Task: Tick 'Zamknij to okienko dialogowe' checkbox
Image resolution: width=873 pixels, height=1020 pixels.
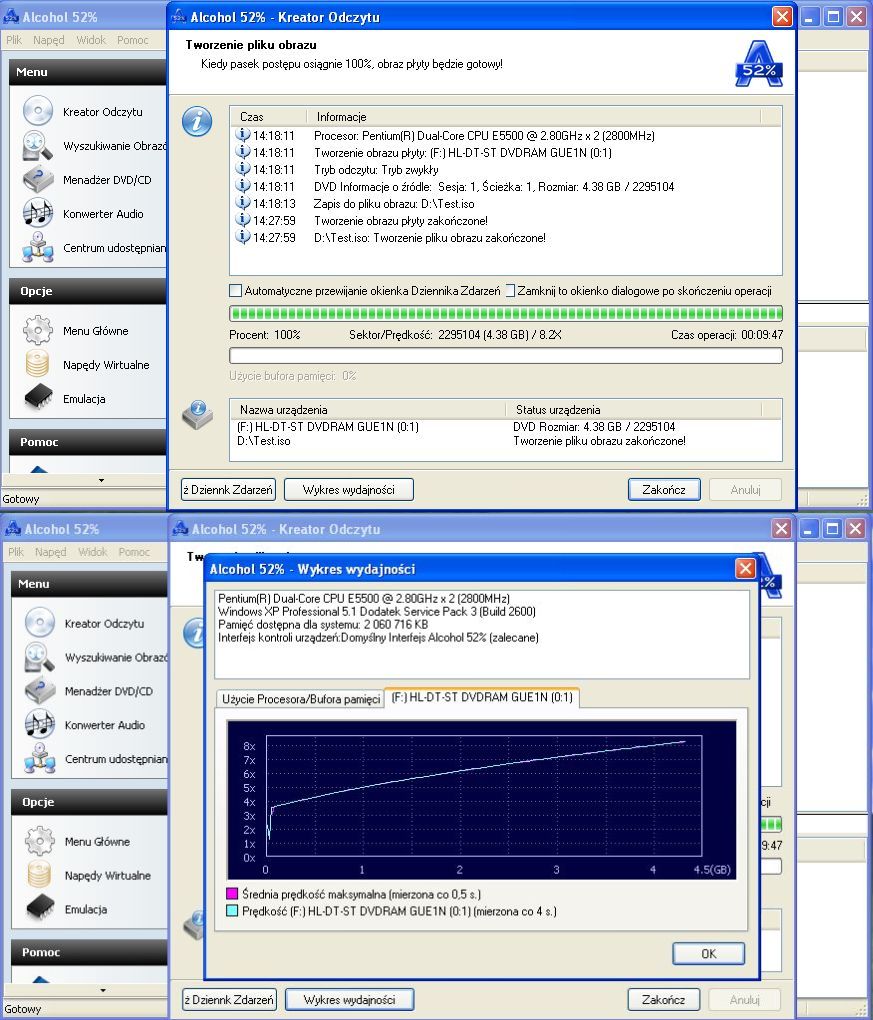Action: coord(510,290)
